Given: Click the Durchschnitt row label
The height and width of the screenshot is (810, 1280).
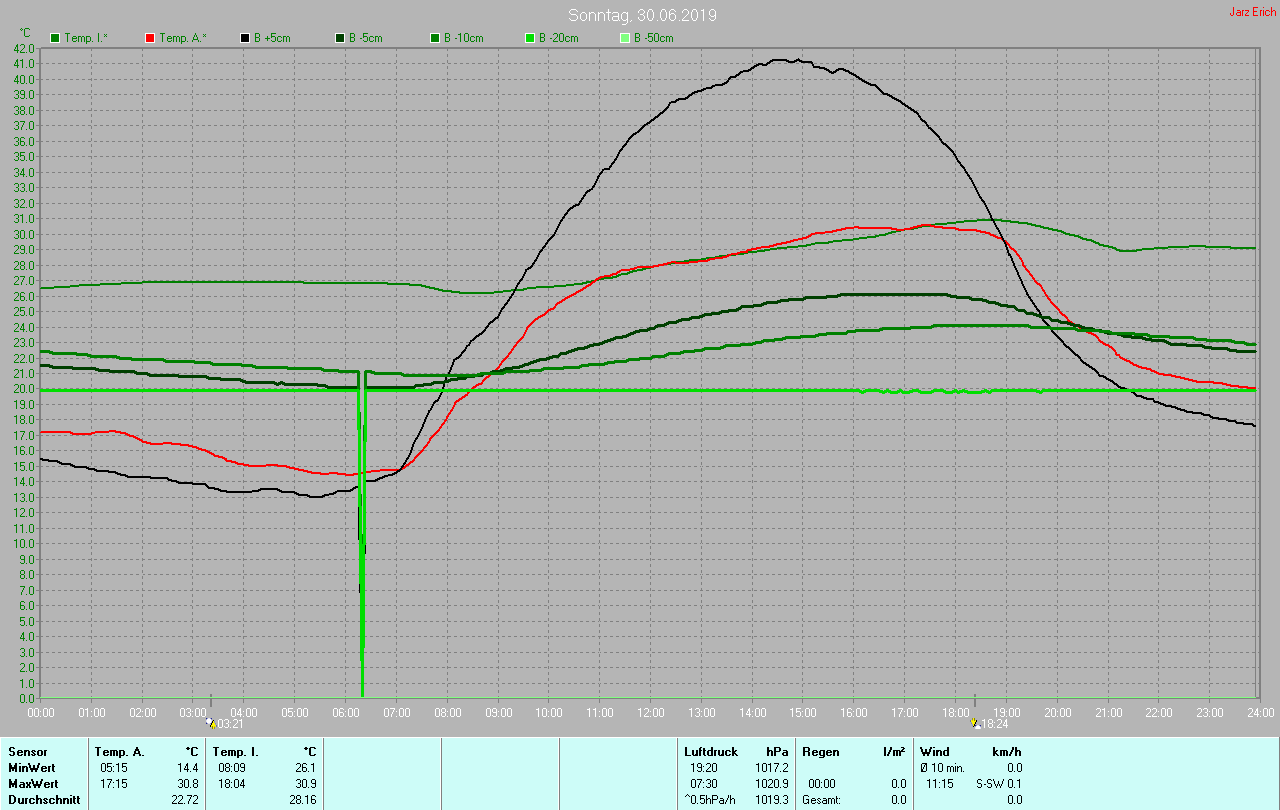Looking at the screenshot, I should (x=44, y=799).
